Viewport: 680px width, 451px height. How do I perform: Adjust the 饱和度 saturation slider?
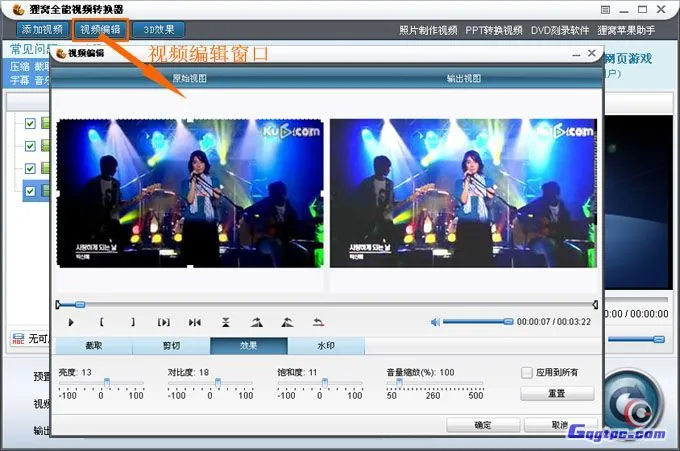[324, 382]
